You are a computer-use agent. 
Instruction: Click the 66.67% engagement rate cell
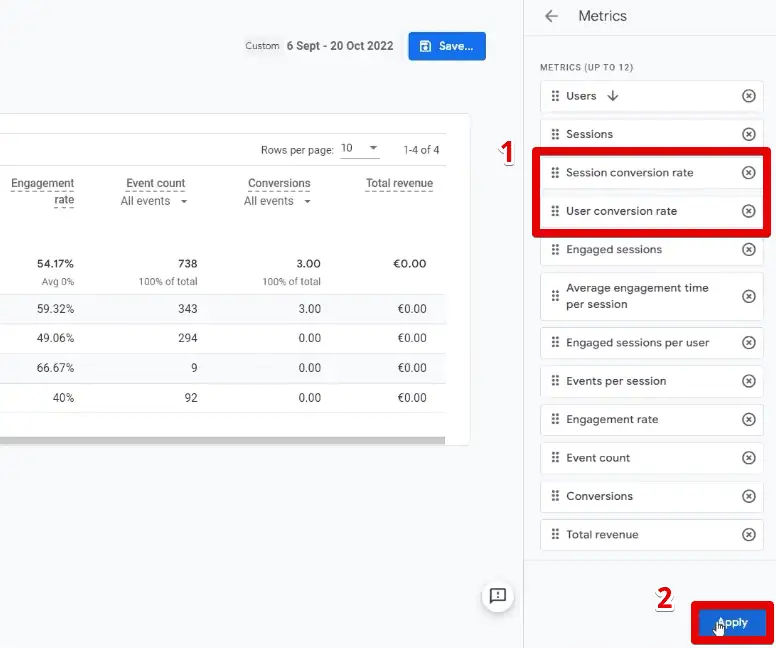point(55,368)
